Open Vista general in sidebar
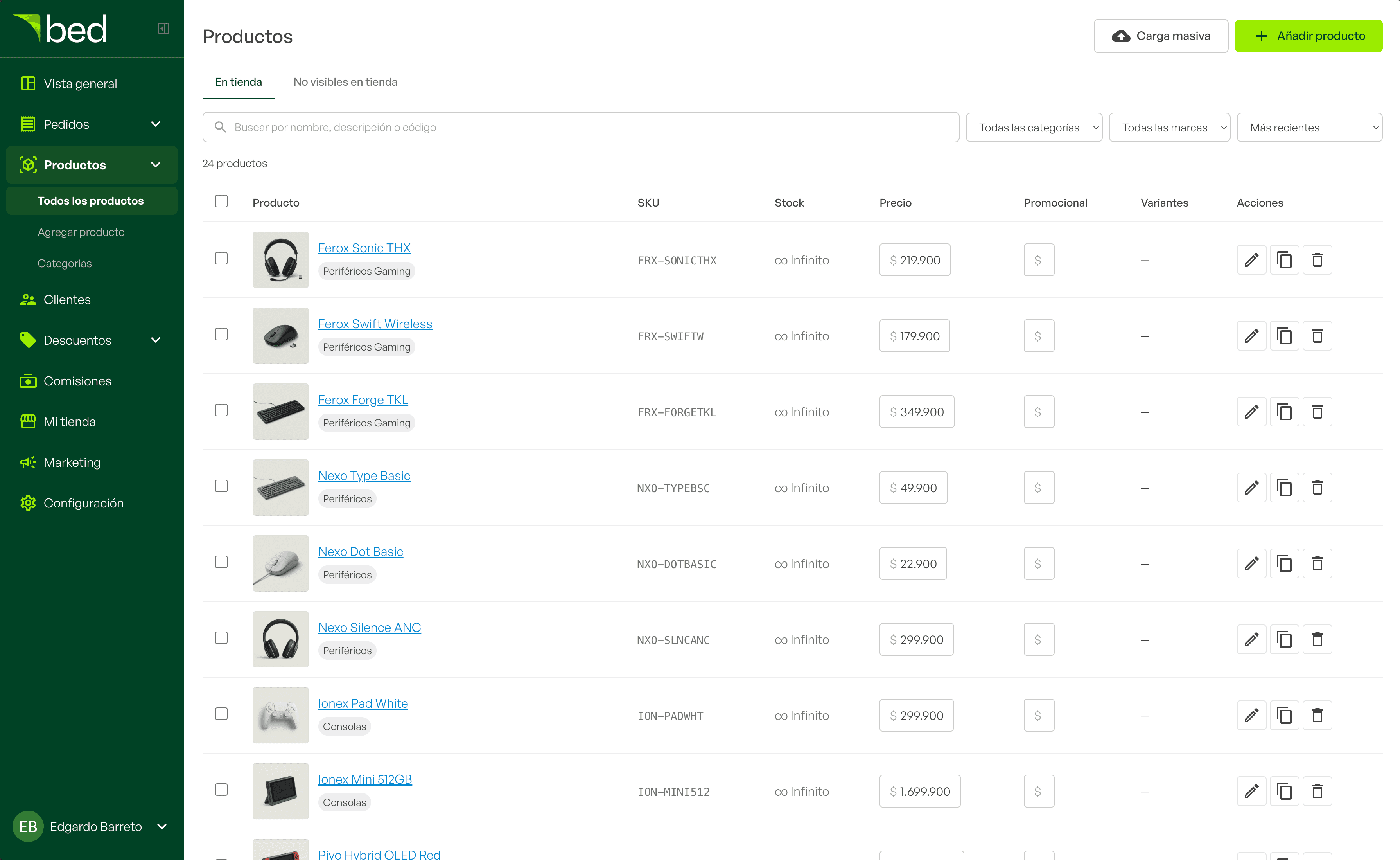 click(92, 84)
